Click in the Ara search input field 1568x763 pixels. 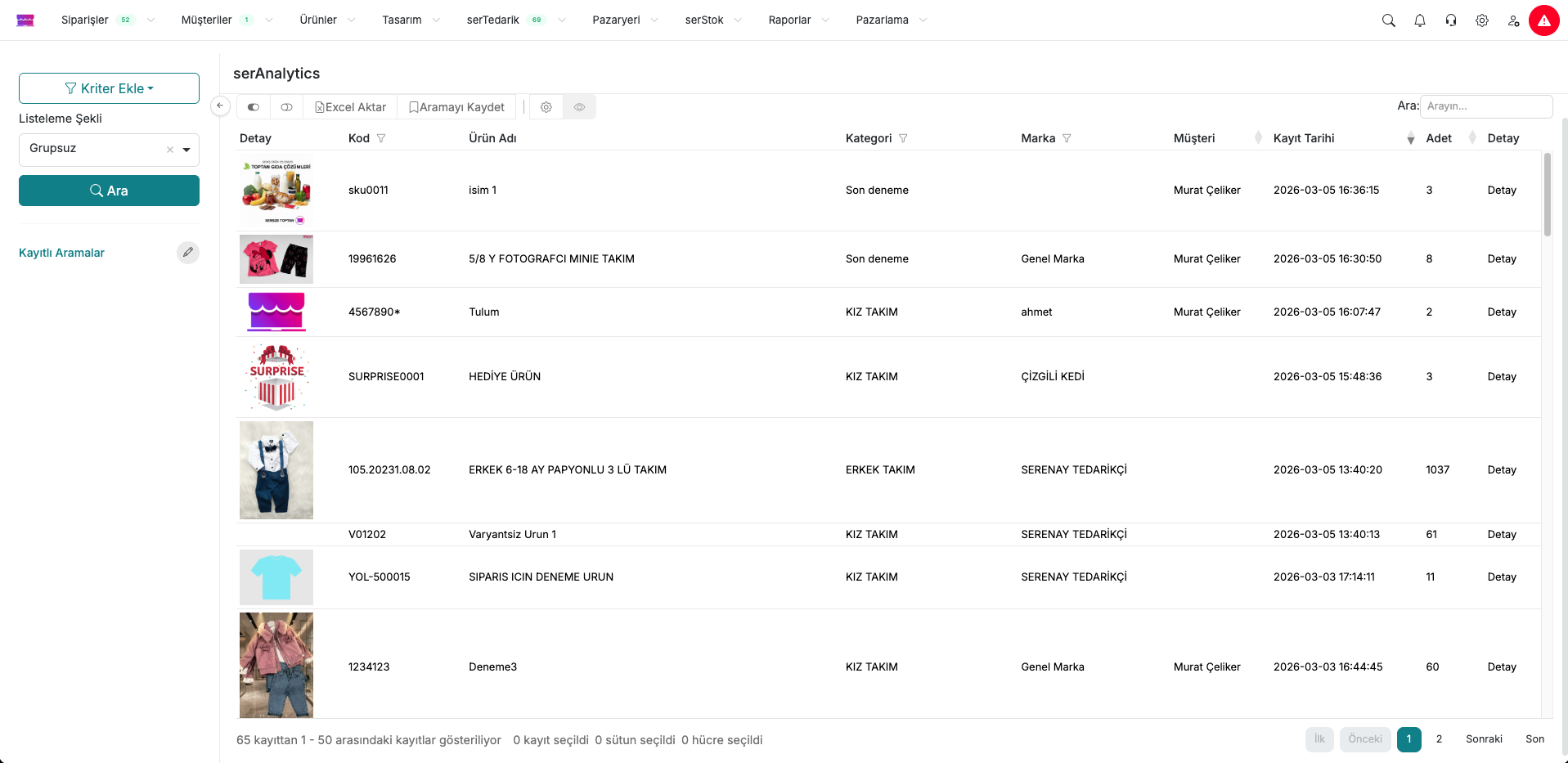coord(1485,106)
